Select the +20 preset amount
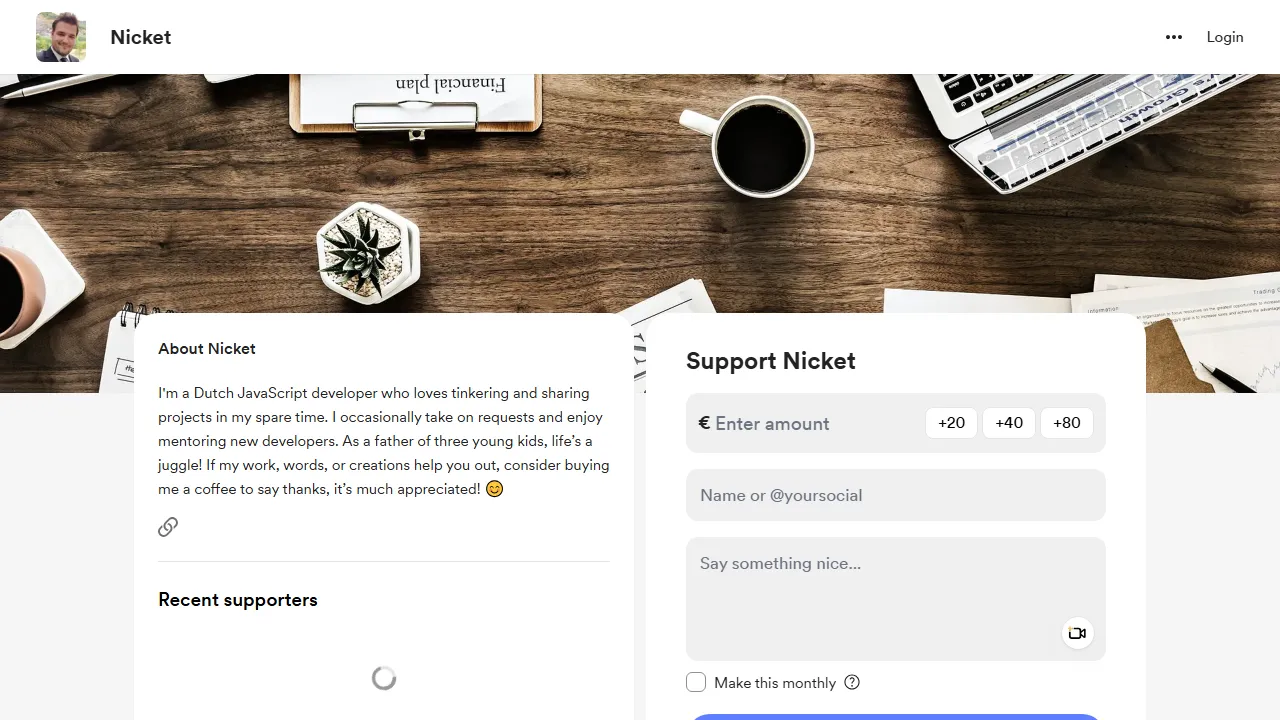Image resolution: width=1280 pixels, height=720 pixels. 951,423
